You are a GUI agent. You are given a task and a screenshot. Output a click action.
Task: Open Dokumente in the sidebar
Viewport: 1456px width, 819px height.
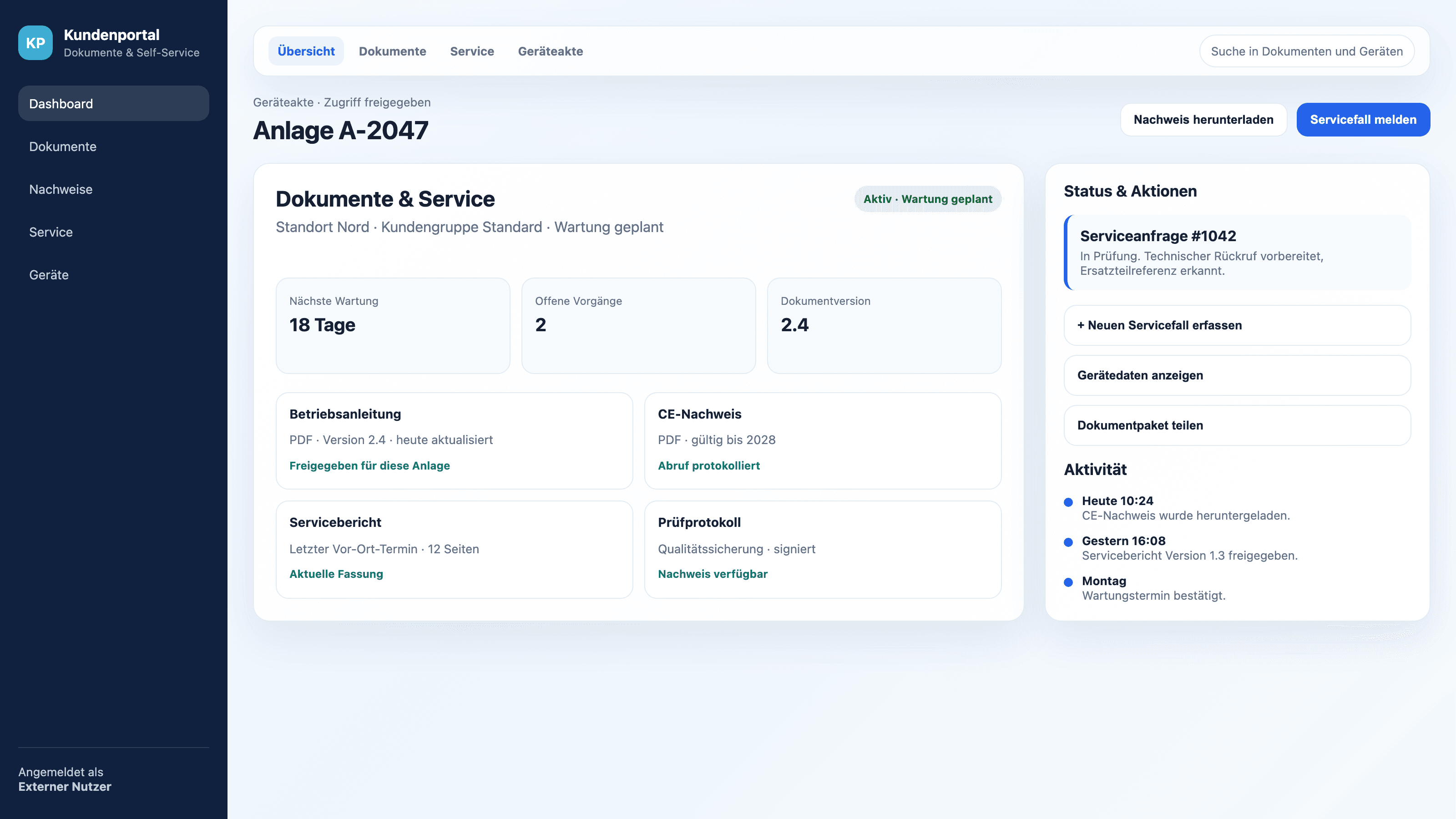(114, 147)
